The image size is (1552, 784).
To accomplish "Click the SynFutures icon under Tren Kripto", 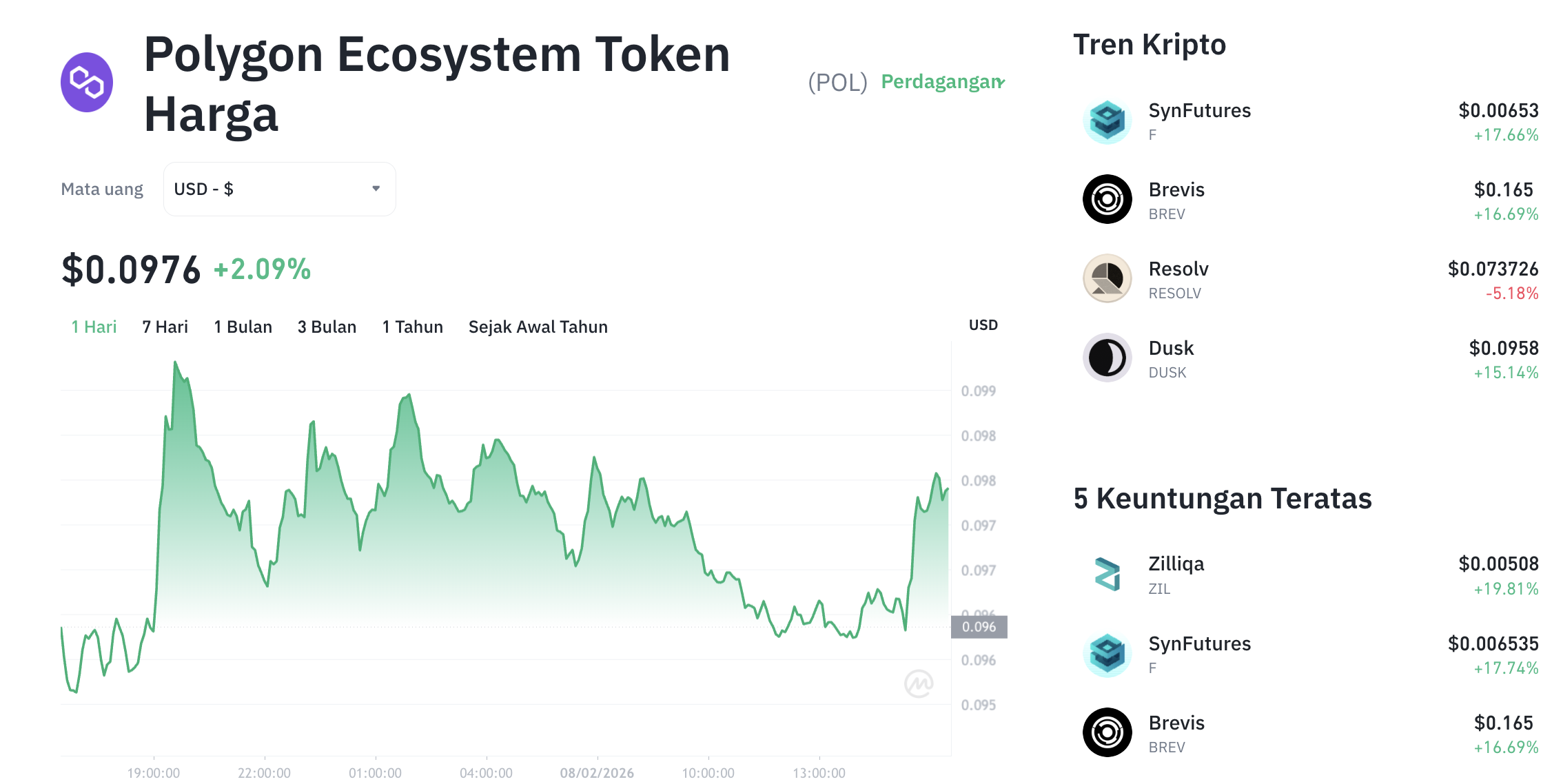I will point(1107,121).
